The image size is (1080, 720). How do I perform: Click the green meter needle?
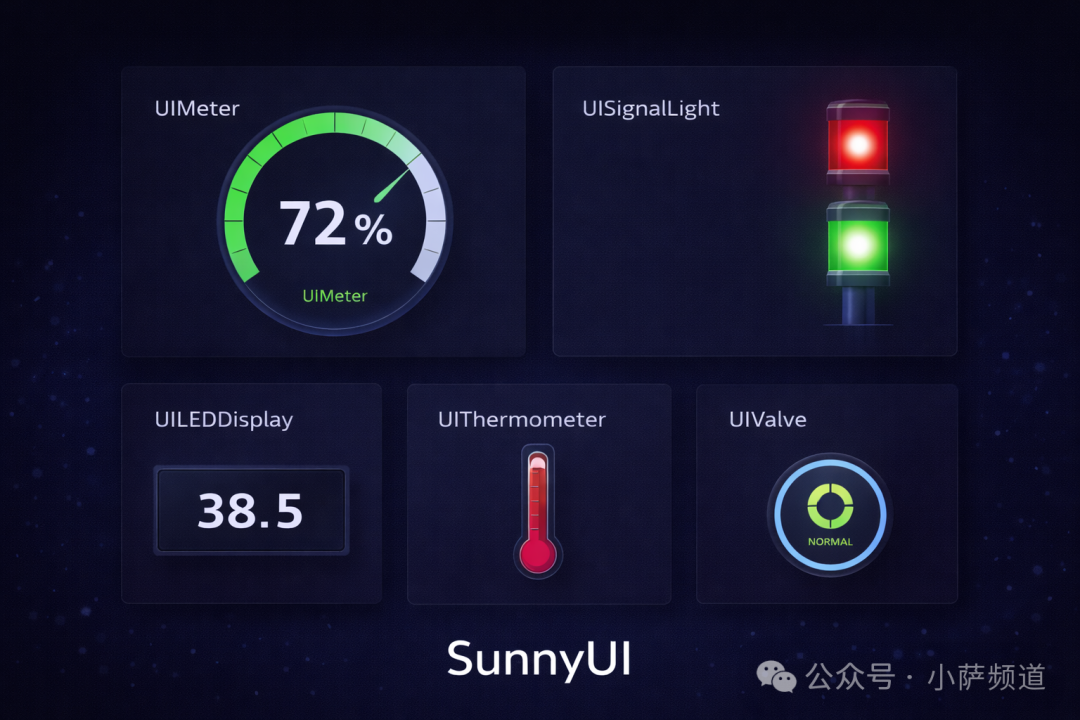click(392, 185)
